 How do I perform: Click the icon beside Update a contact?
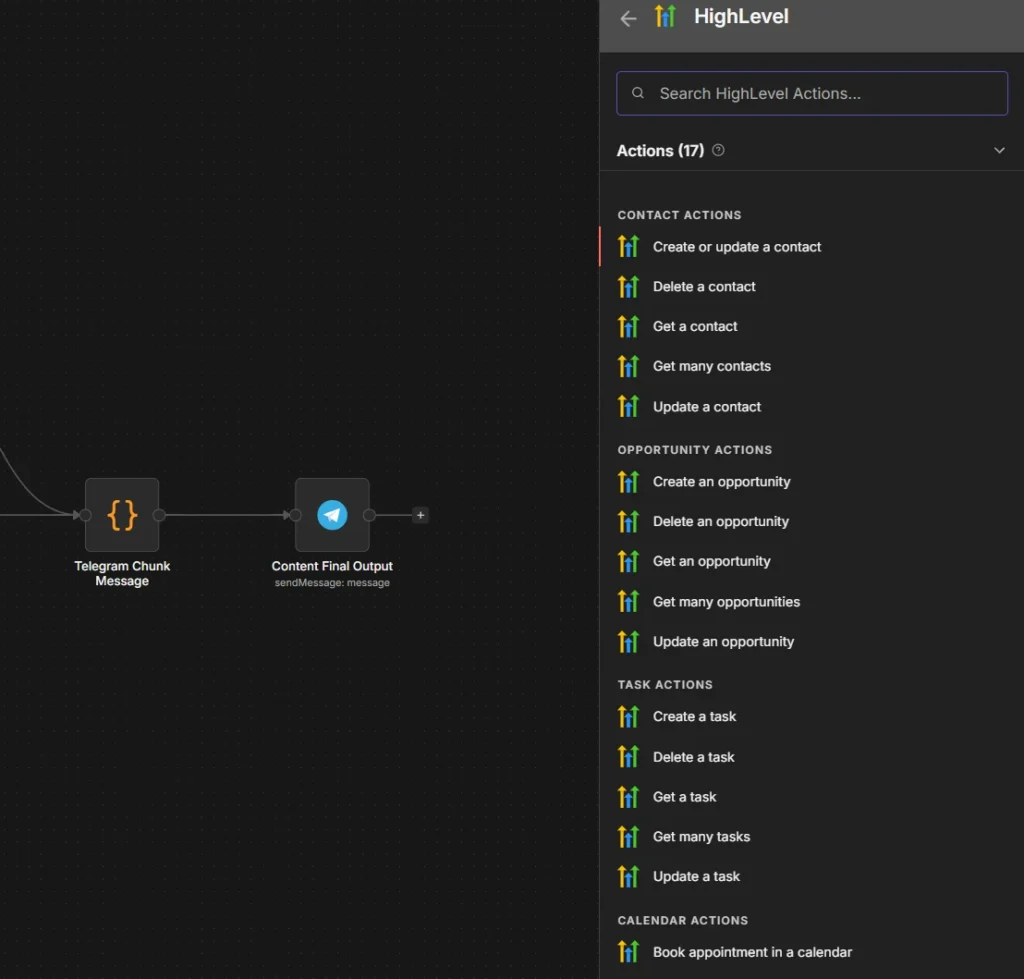[628, 407]
